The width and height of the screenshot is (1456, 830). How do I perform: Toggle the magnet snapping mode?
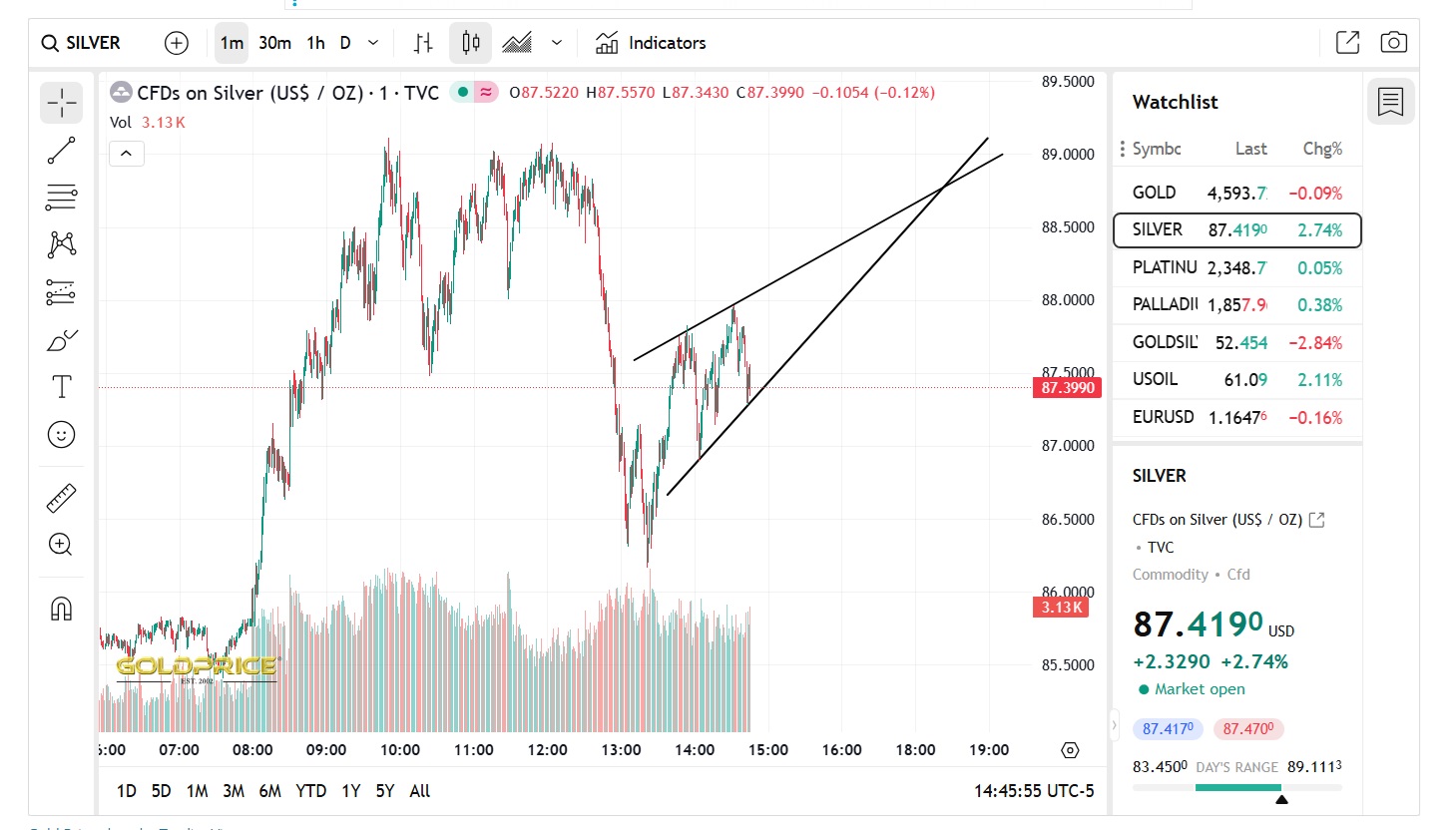tap(62, 609)
